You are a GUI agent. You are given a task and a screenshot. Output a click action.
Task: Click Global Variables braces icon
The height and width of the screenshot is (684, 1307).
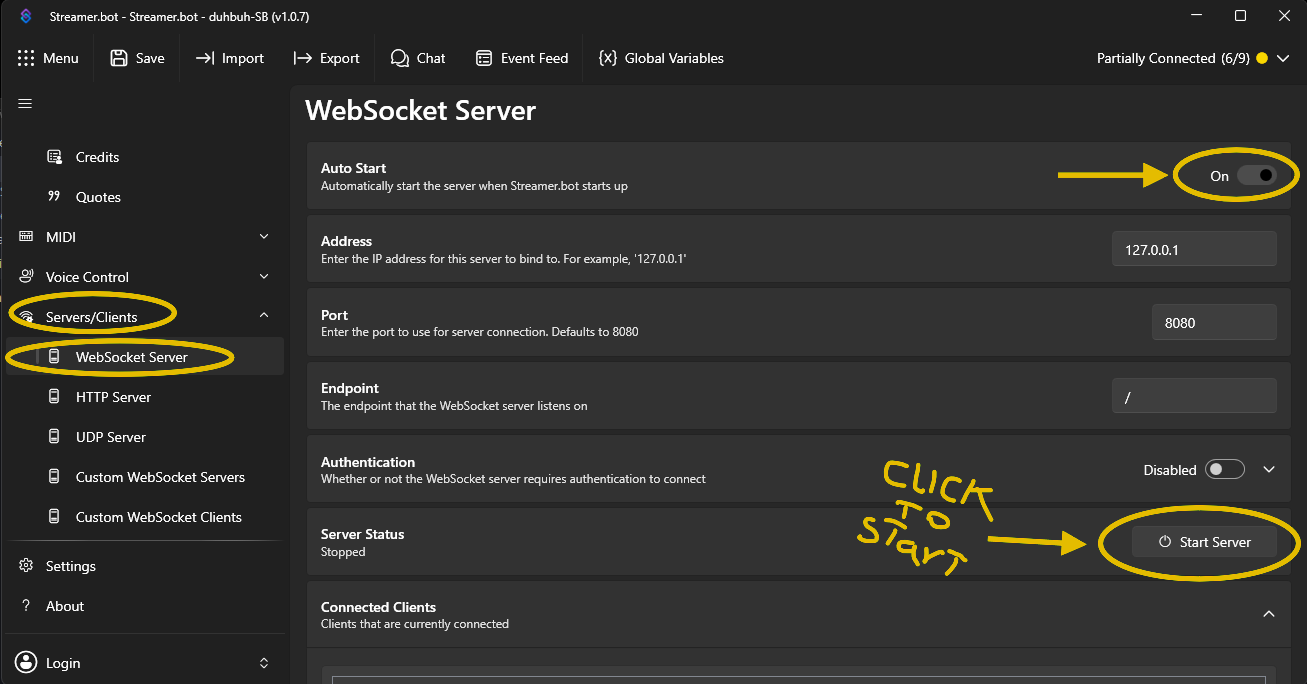pyautogui.click(x=607, y=58)
